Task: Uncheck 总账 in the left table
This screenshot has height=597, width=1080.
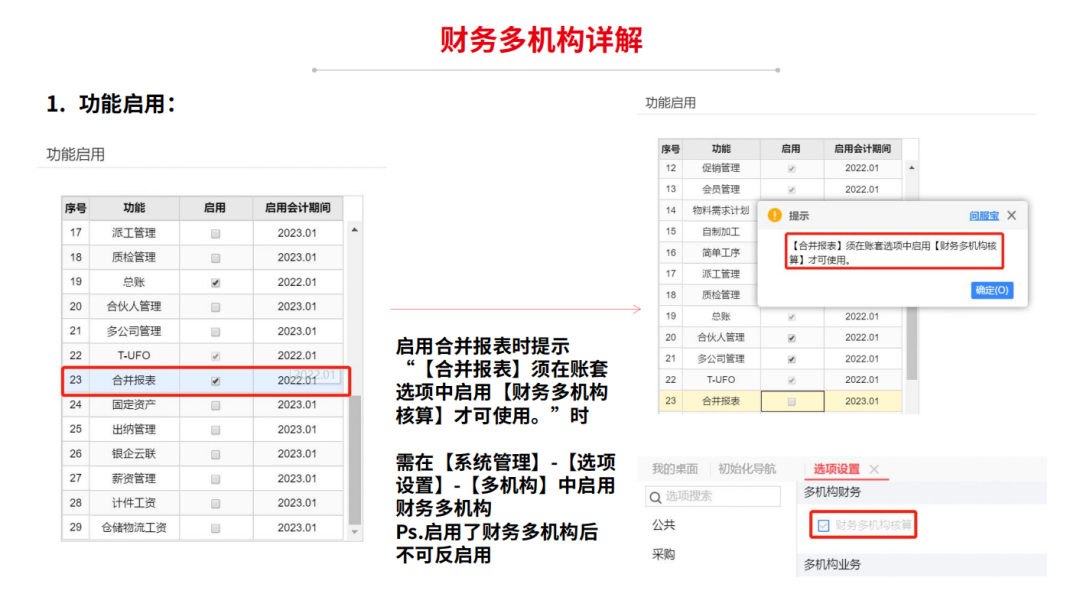Action: (215, 283)
